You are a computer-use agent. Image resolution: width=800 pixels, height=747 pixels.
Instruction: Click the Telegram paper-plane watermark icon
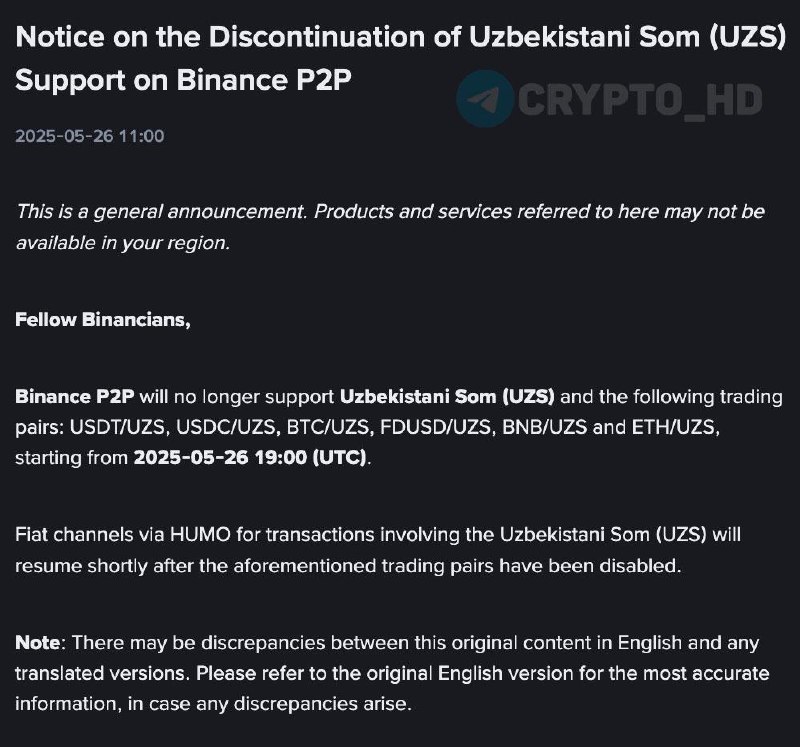click(484, 99)
